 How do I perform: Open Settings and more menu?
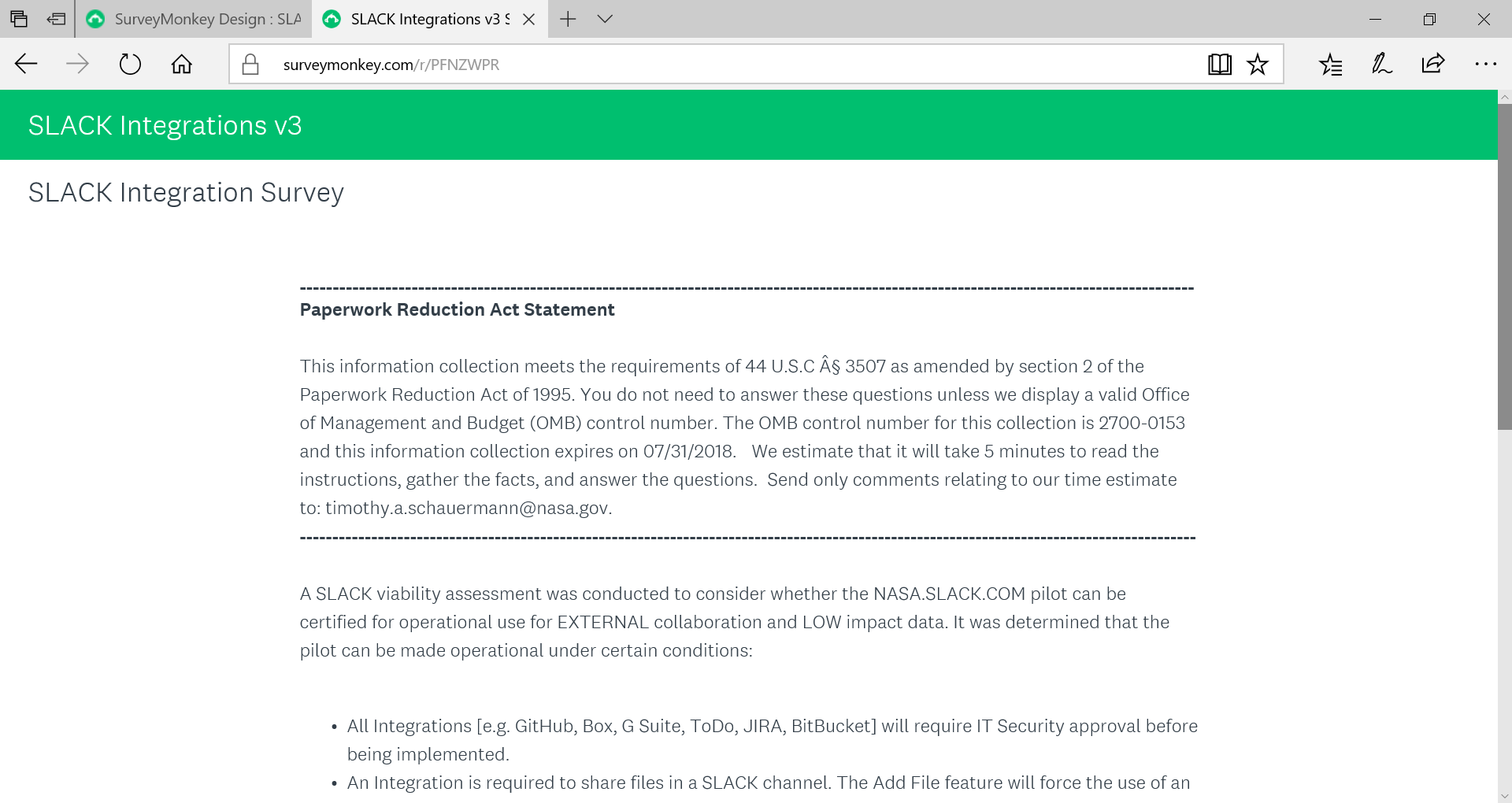1485,64
